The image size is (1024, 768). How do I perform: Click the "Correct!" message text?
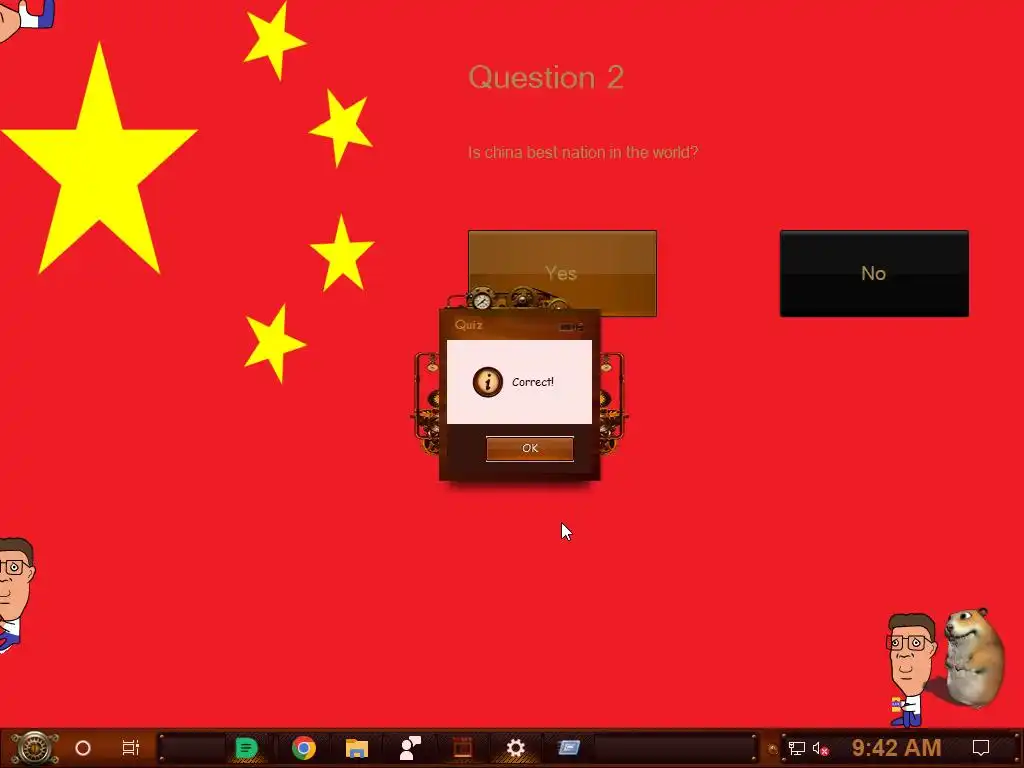[x=533, y=382]
